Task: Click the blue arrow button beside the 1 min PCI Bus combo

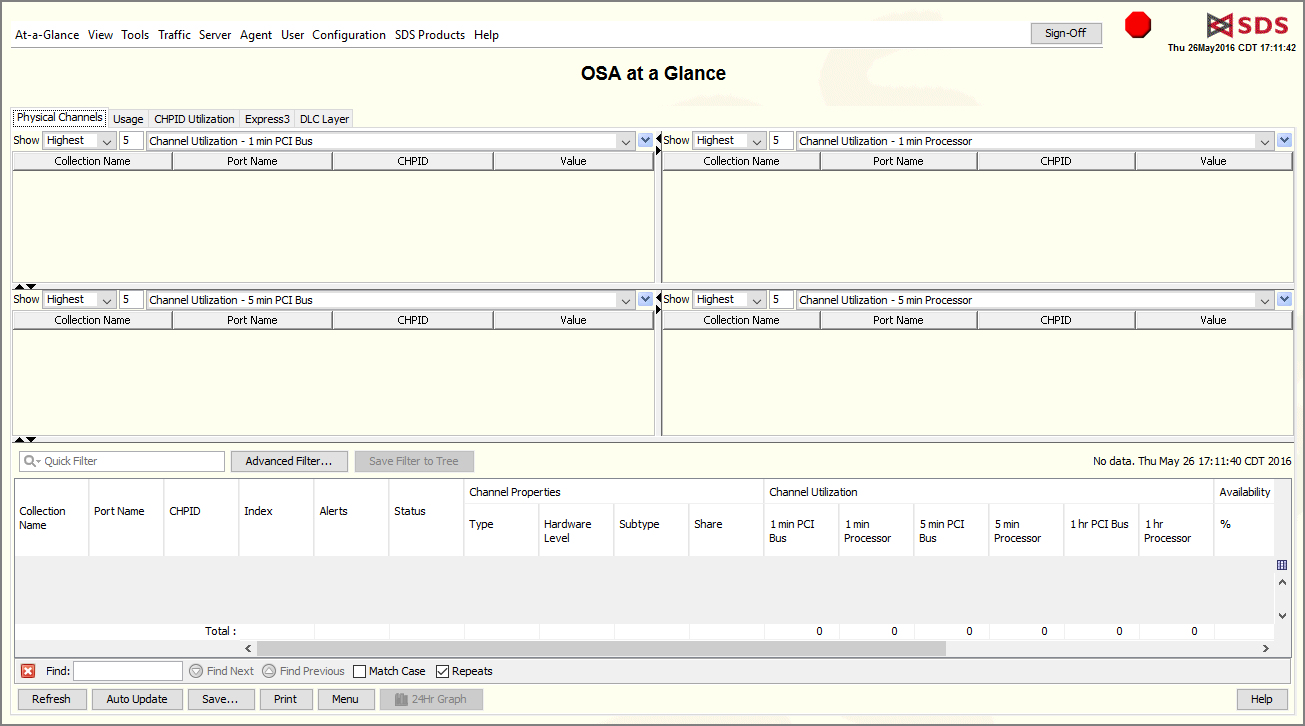Action: (x=645, y=140)
